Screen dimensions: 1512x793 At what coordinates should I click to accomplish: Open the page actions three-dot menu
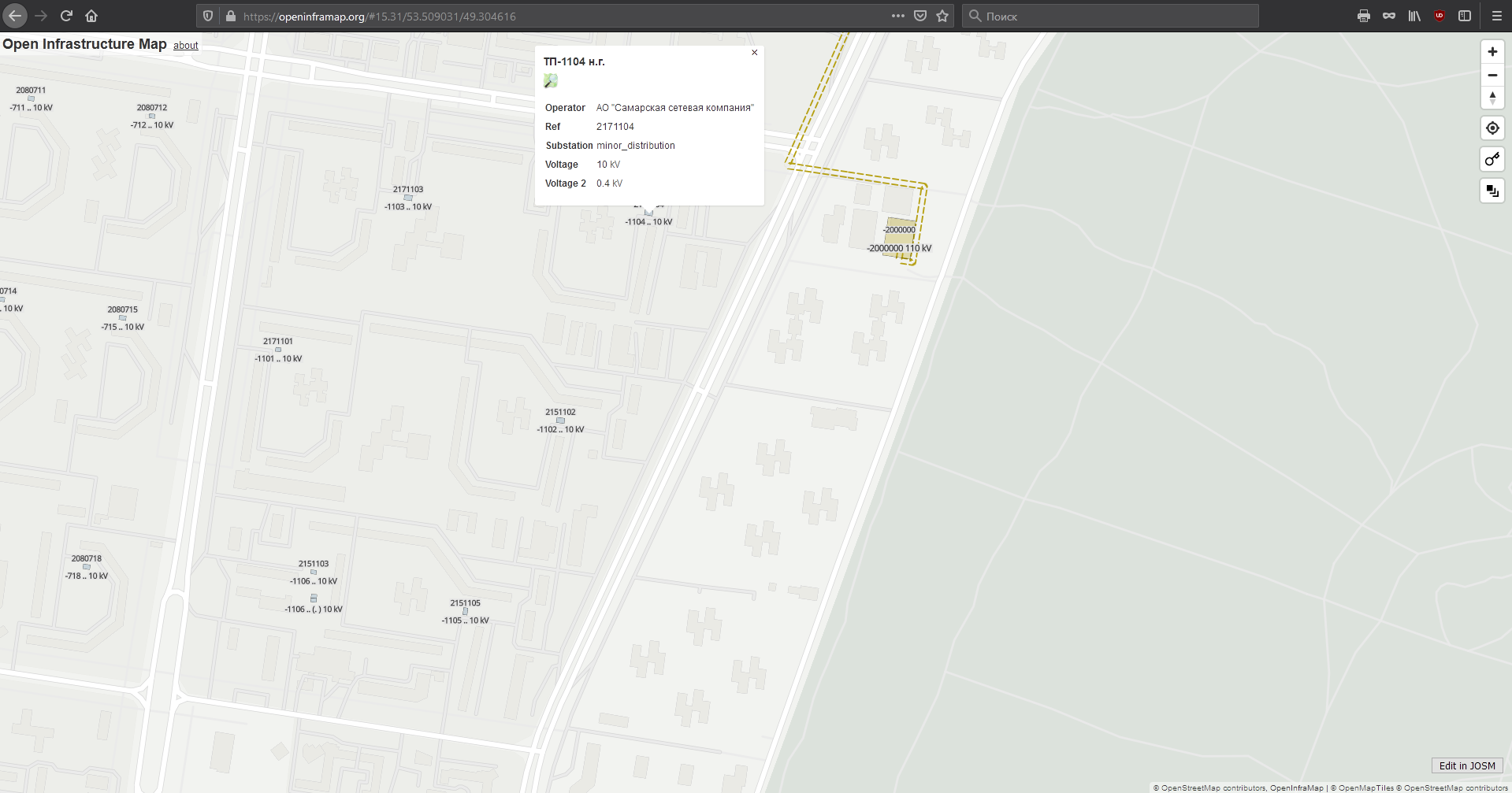point(897,15)
